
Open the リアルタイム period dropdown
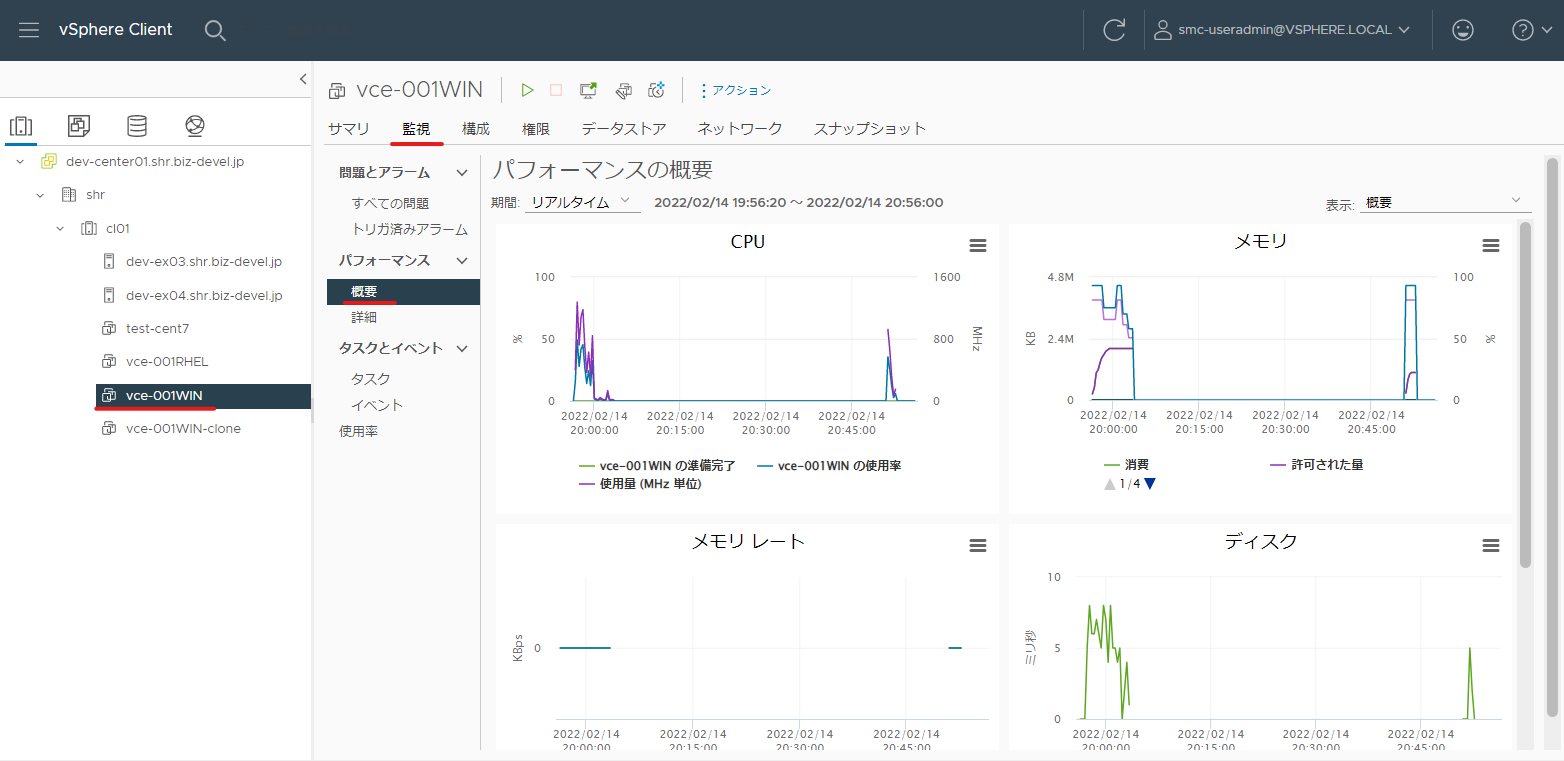(x=583, y=202)
